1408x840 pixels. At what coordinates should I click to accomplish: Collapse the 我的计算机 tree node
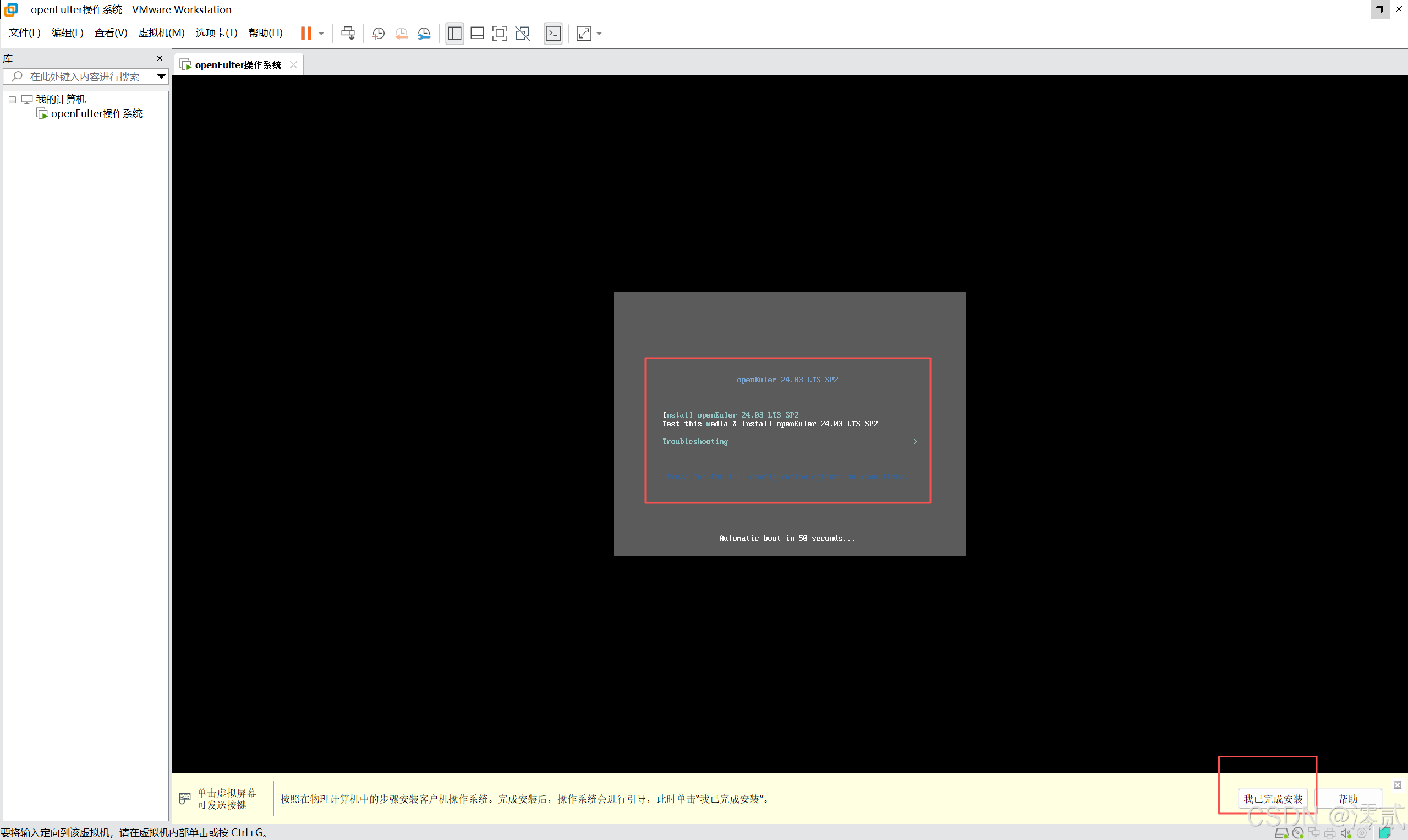[x=12, y=100]
